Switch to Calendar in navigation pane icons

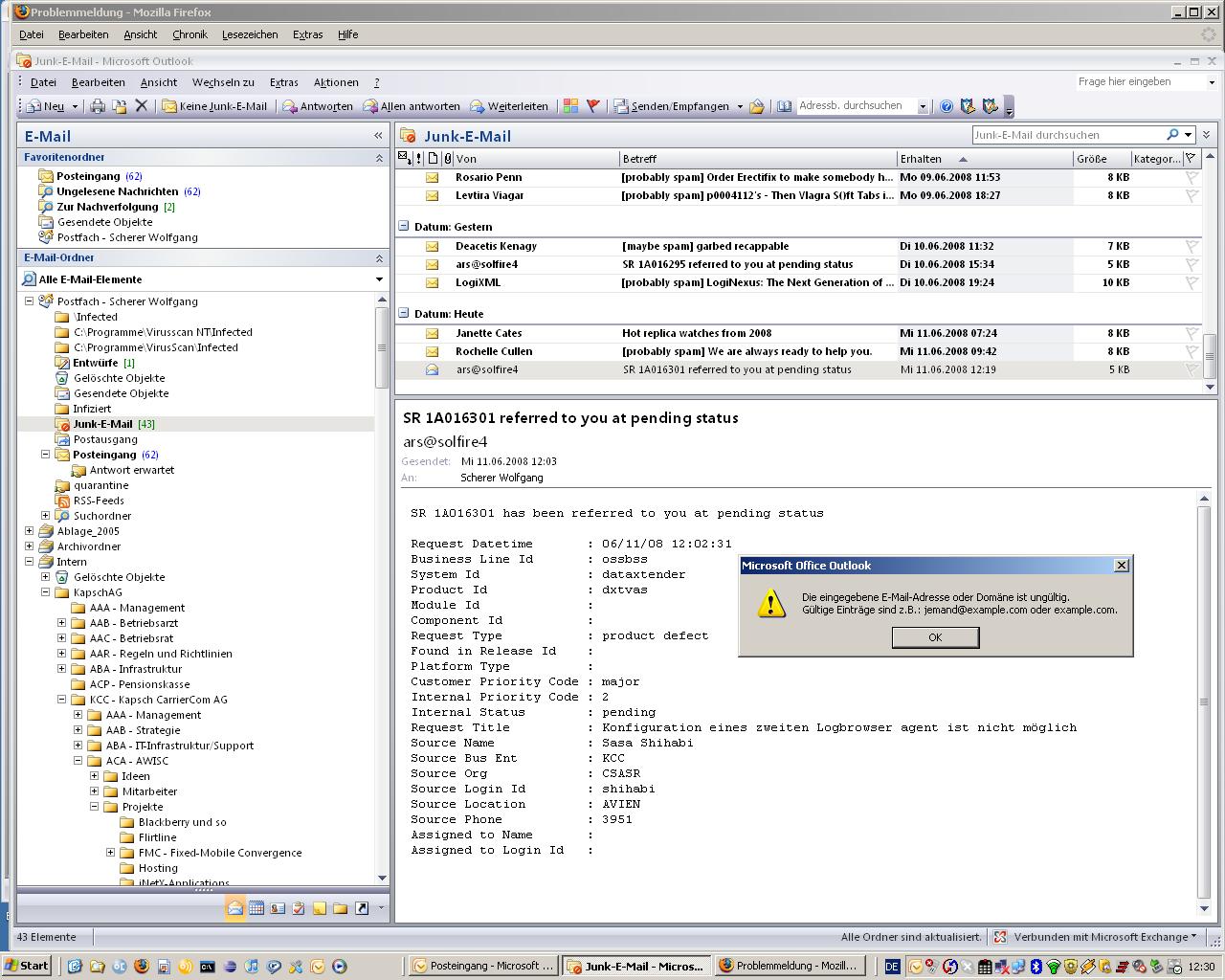(256, 908)
